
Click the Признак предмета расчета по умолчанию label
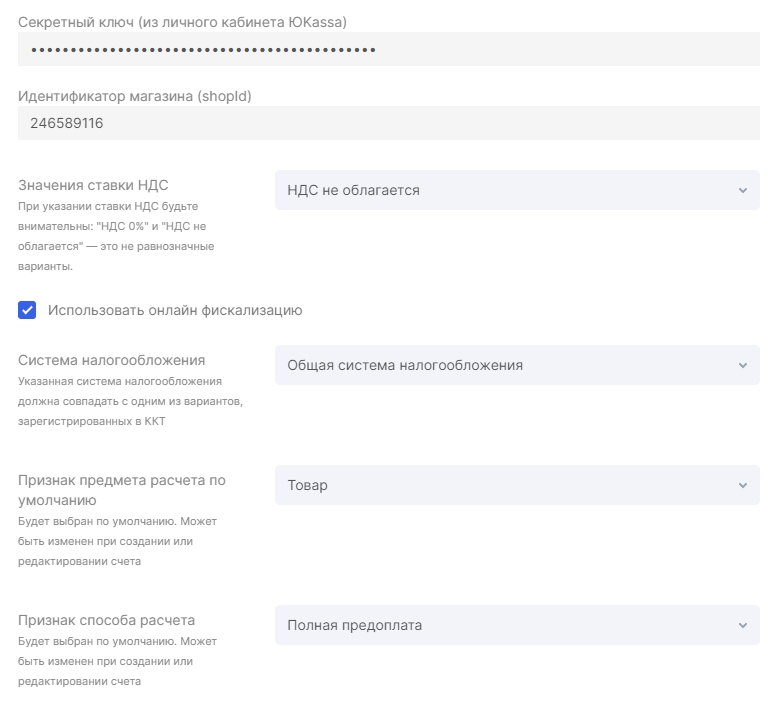122,490
